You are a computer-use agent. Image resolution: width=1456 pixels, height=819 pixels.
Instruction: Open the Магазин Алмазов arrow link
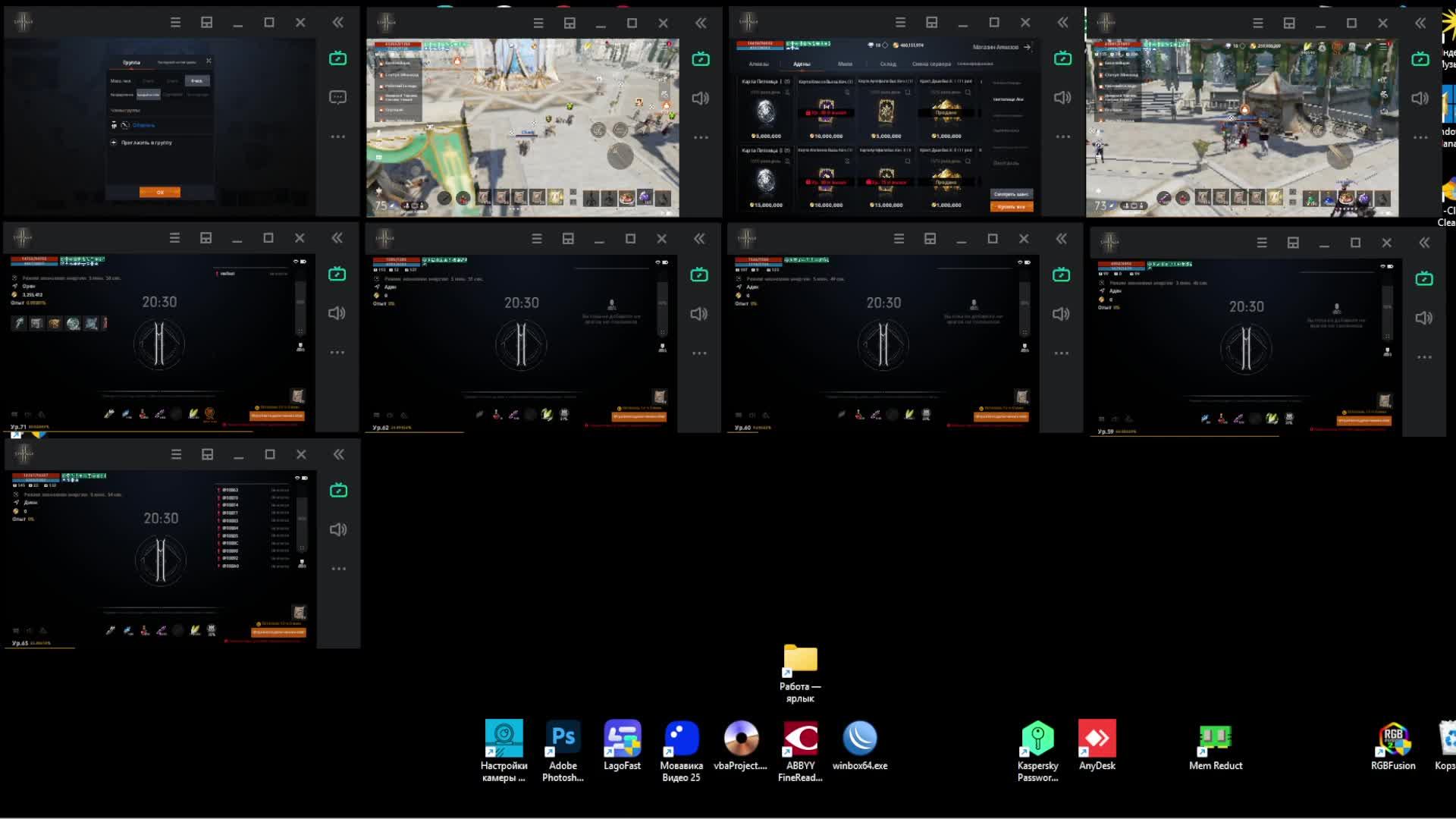point(1028,47)
